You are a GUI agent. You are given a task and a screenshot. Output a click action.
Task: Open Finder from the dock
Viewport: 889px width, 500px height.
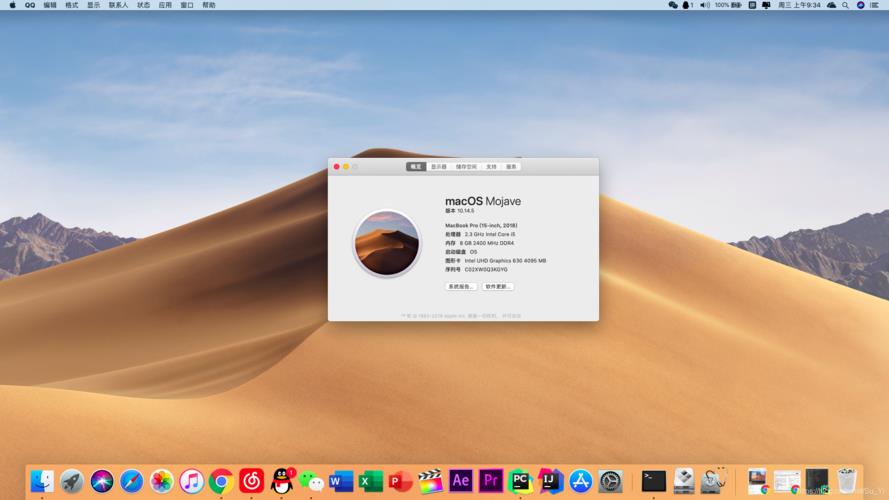click(x=42, y=481)
